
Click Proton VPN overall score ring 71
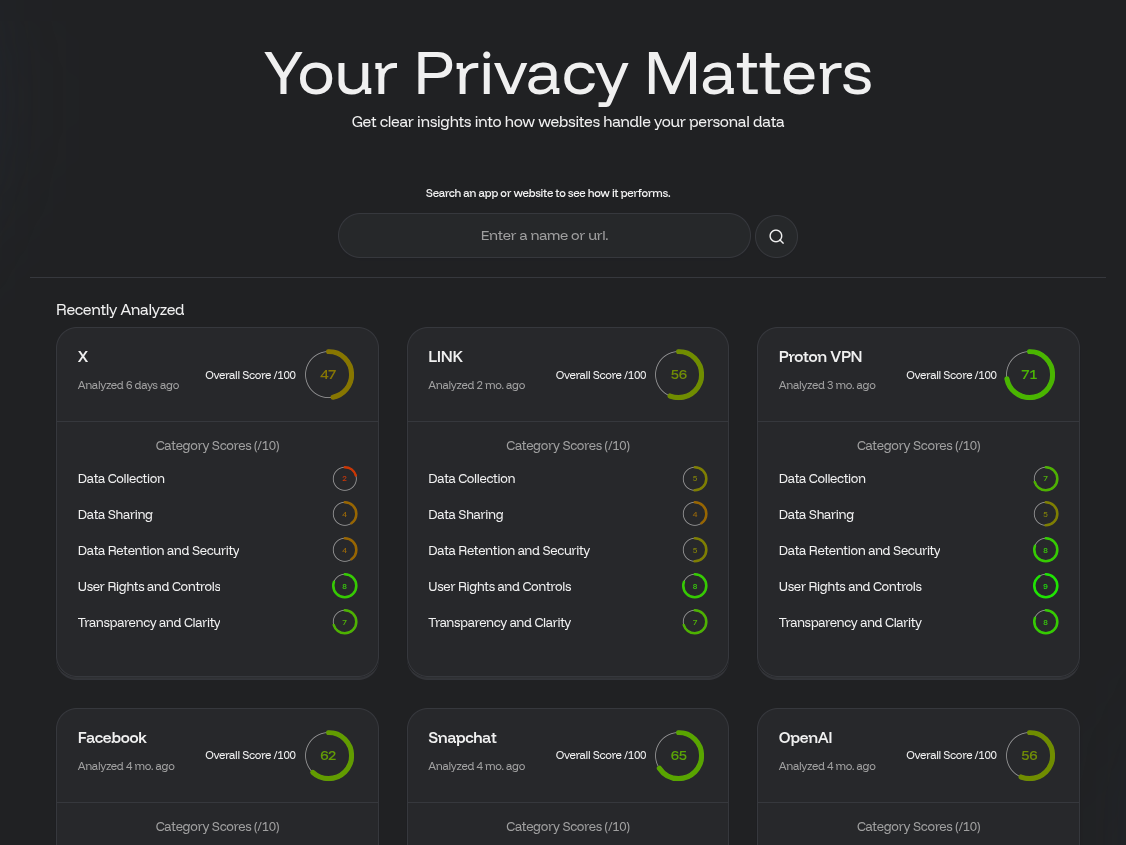point(1029,375)
